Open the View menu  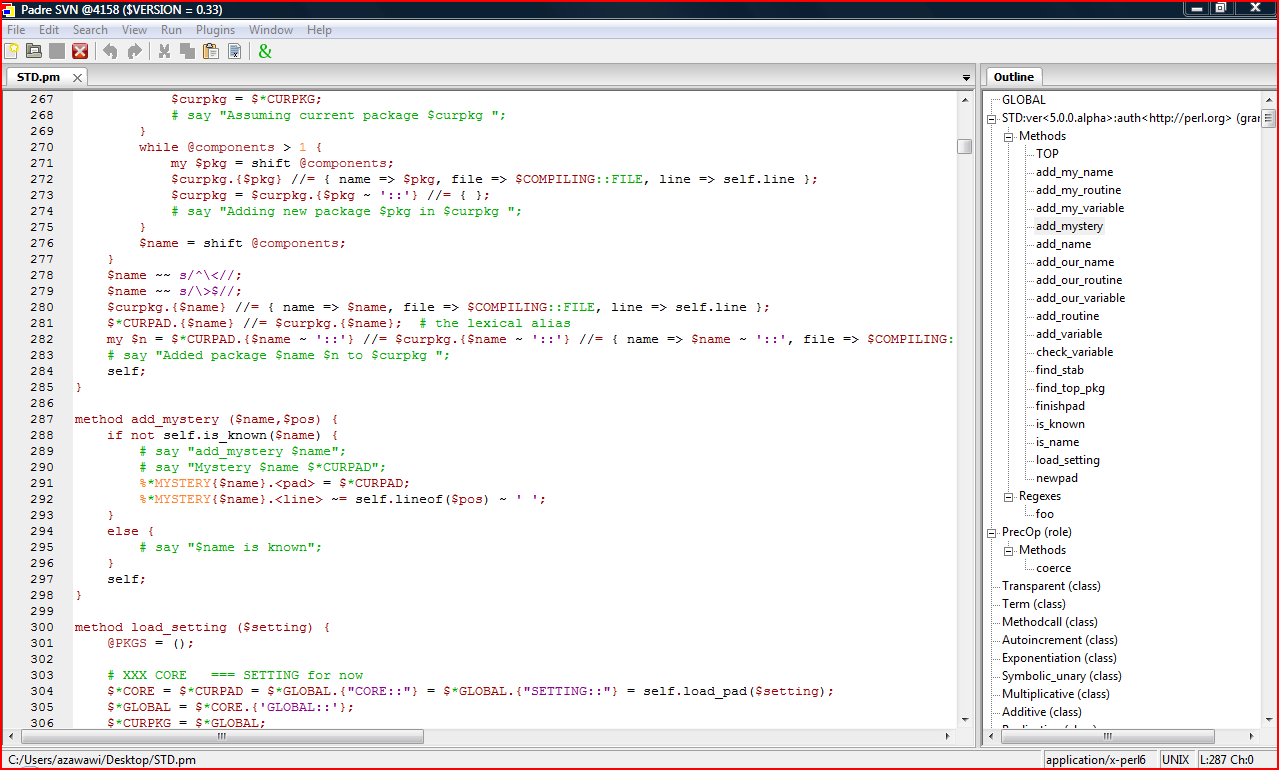pos(134,30)
